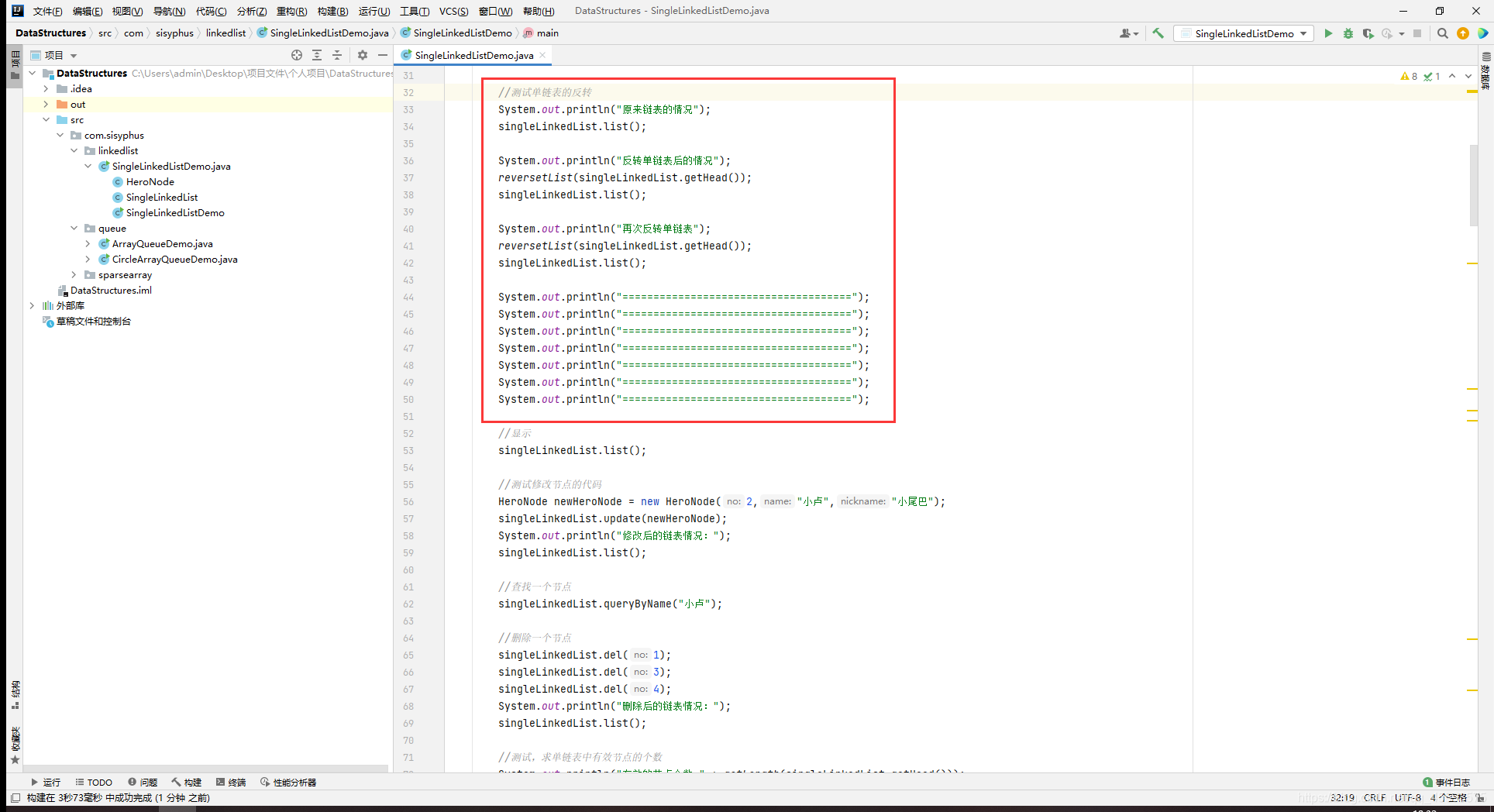Click editor vertical scrollbar thumb
The height and width of the screenshot is (812, 1494).
coord(1473,184)
